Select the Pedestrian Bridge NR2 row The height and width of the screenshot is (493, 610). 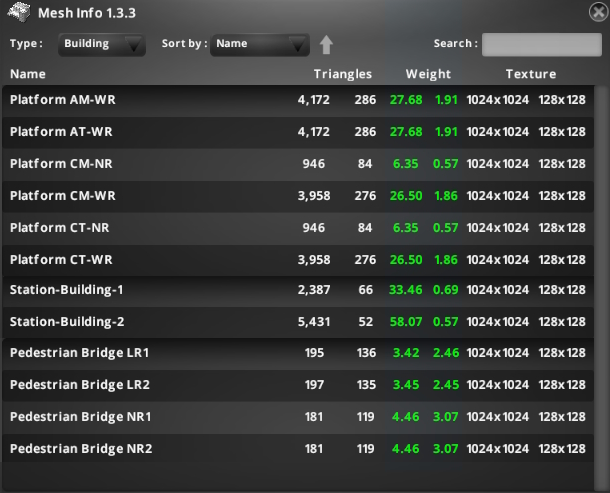click(298, 449)
